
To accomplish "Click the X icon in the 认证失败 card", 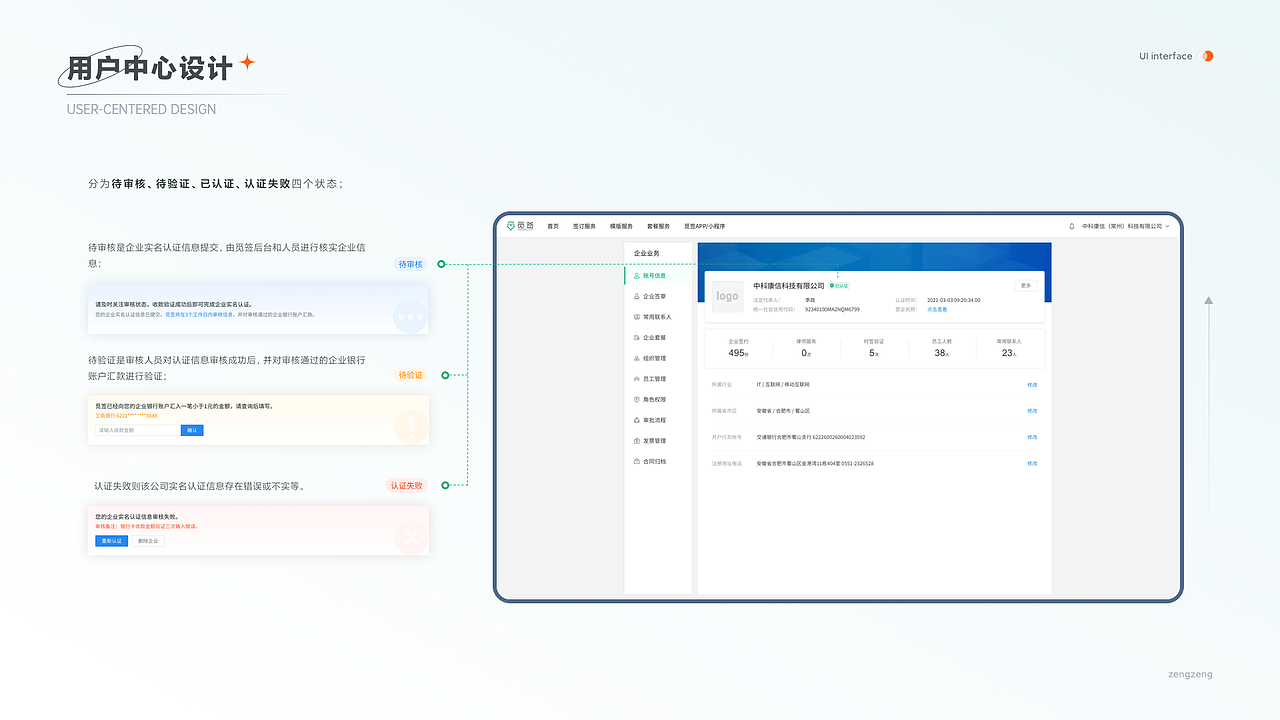I will pyautogui.click(x=411, y=538).
